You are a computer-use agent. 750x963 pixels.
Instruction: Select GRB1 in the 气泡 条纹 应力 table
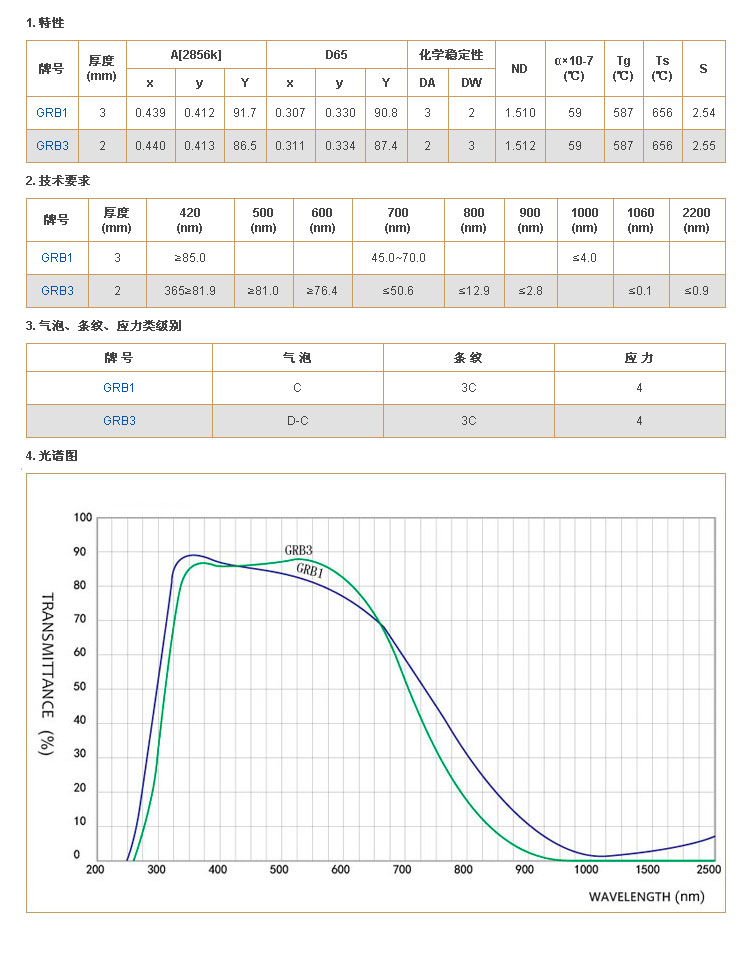[119, 387]
